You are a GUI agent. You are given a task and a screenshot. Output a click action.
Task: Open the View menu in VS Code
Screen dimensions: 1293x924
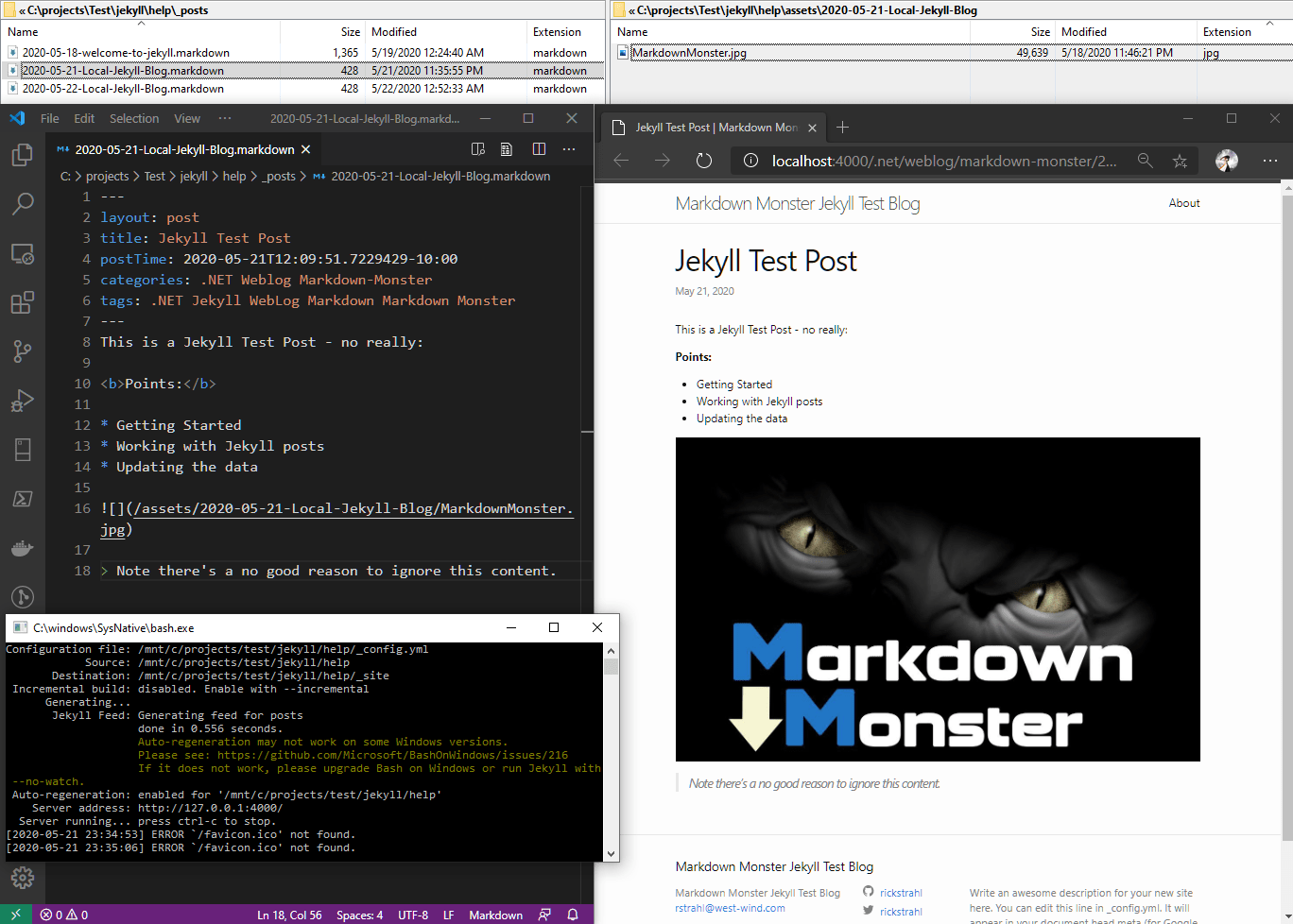click(x=187, y=118)
